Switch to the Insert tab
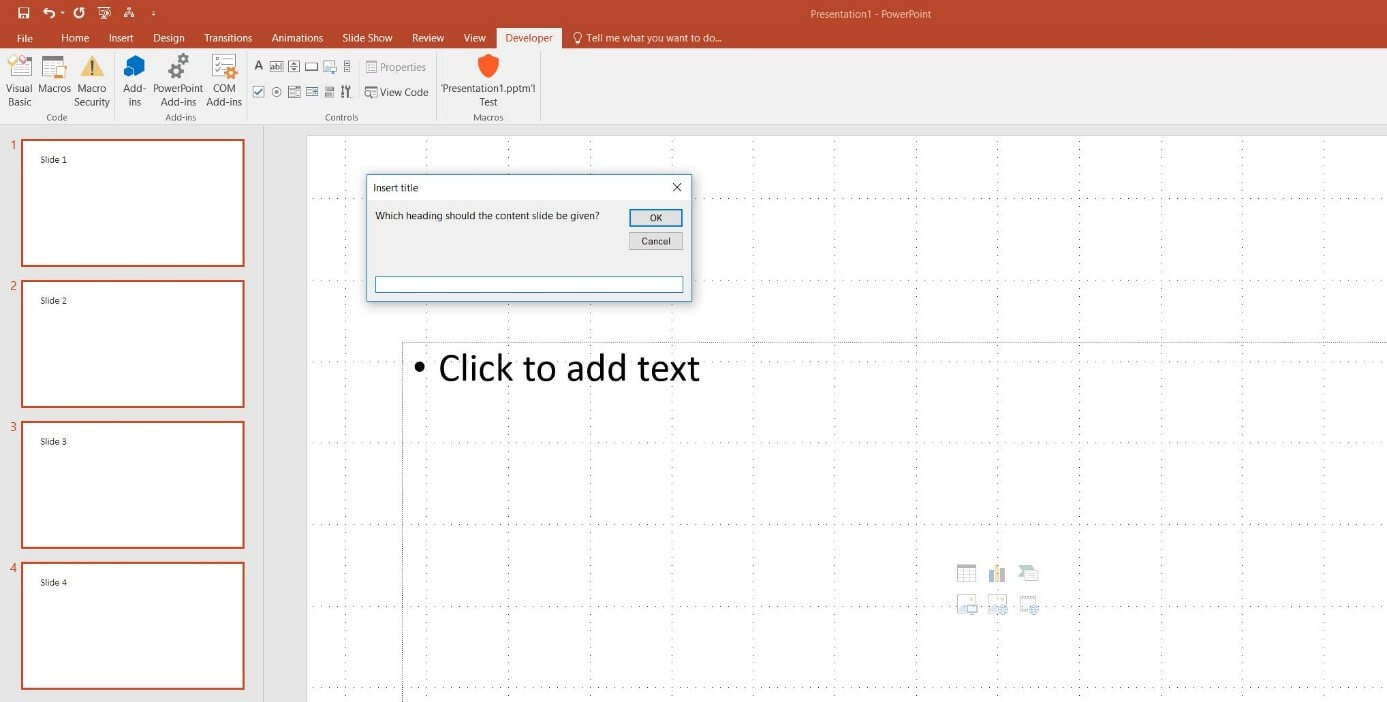The image size is (1387, 702). 121,38
